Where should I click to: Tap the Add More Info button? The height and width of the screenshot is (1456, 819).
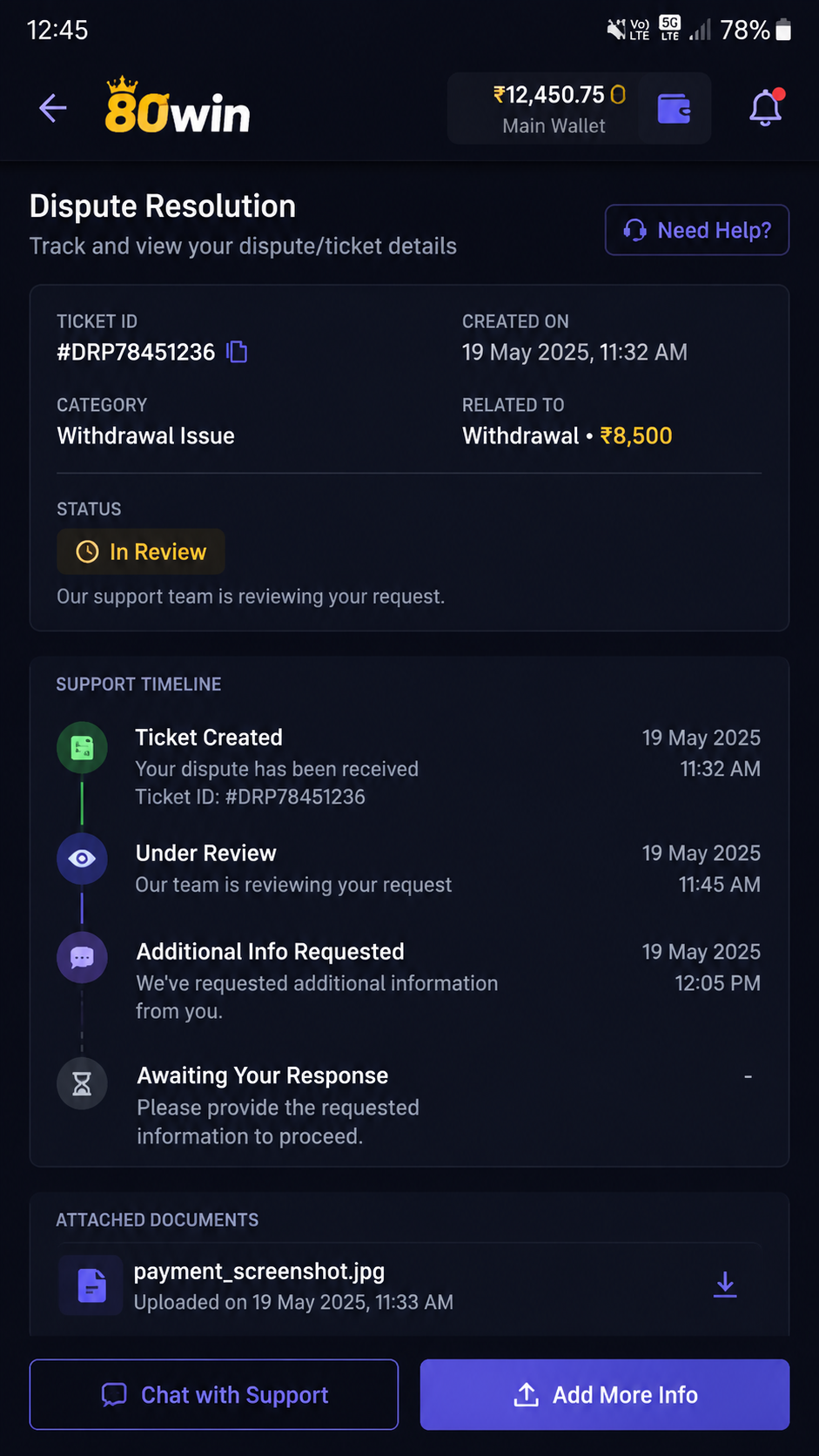(x=605, y=1394)
